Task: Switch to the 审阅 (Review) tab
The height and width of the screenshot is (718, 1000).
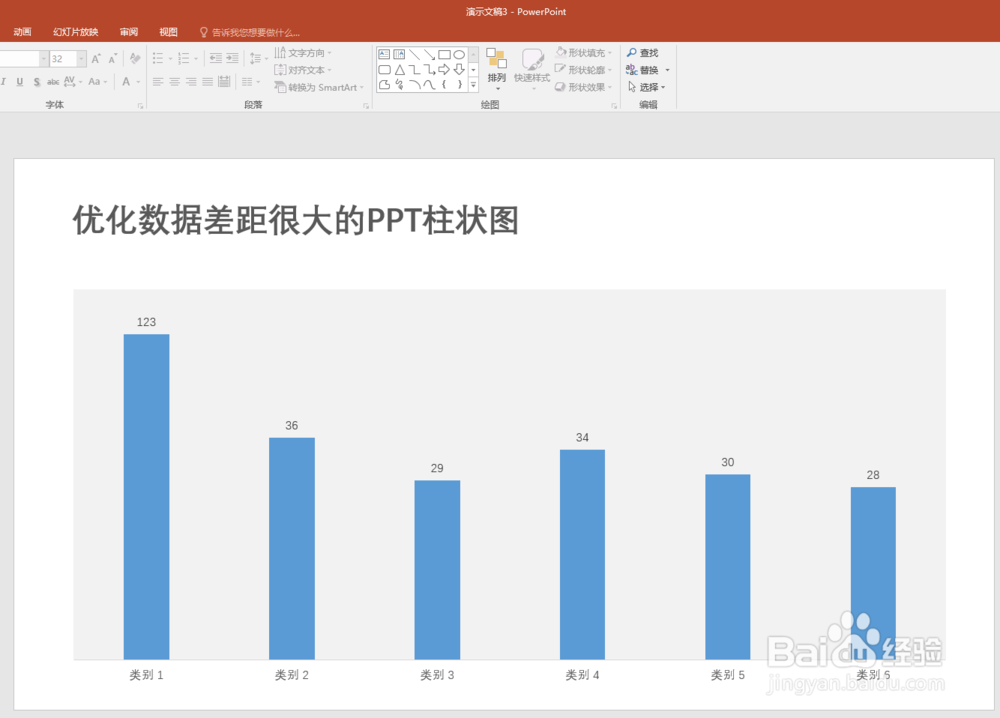Action: pos(128,31)
